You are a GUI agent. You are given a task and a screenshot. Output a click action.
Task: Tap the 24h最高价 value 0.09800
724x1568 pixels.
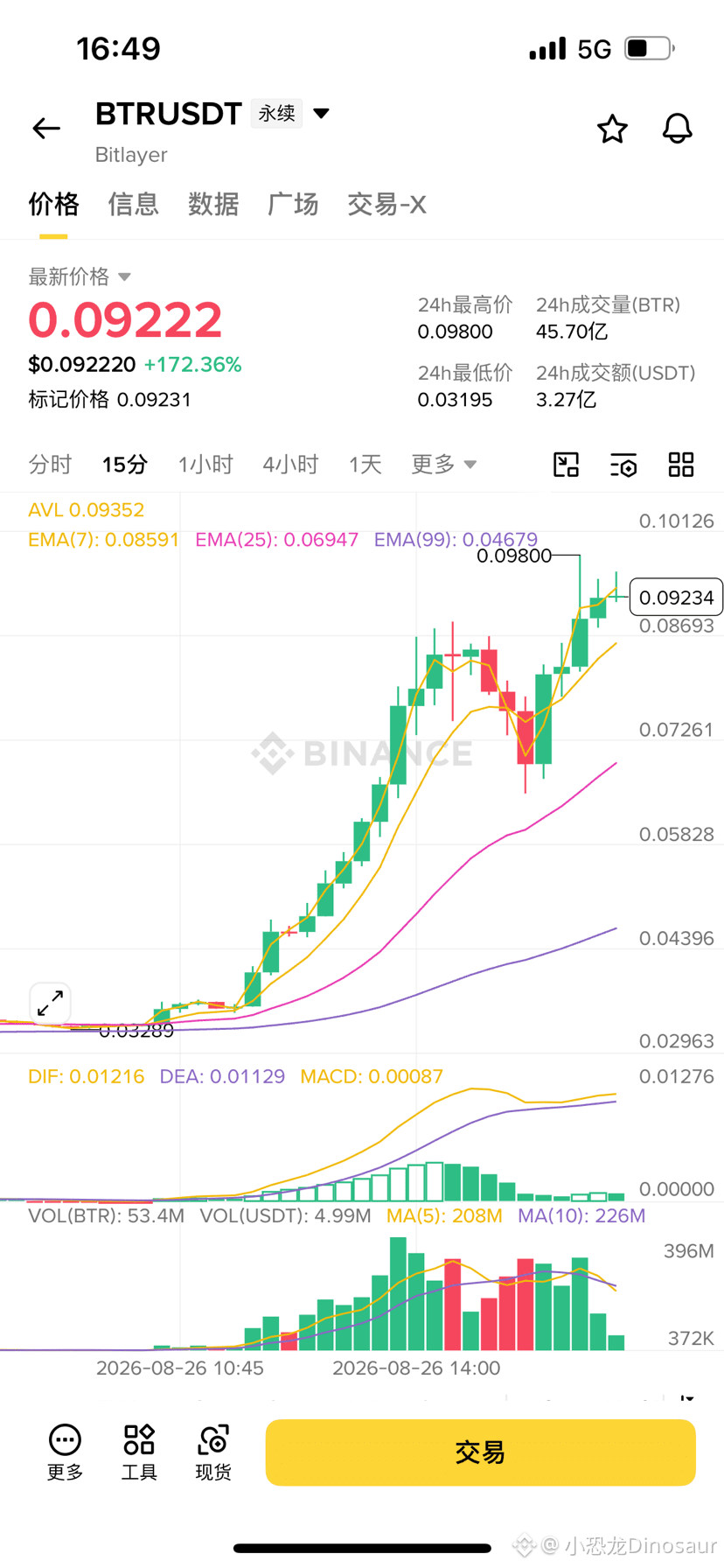click(455, 332)
